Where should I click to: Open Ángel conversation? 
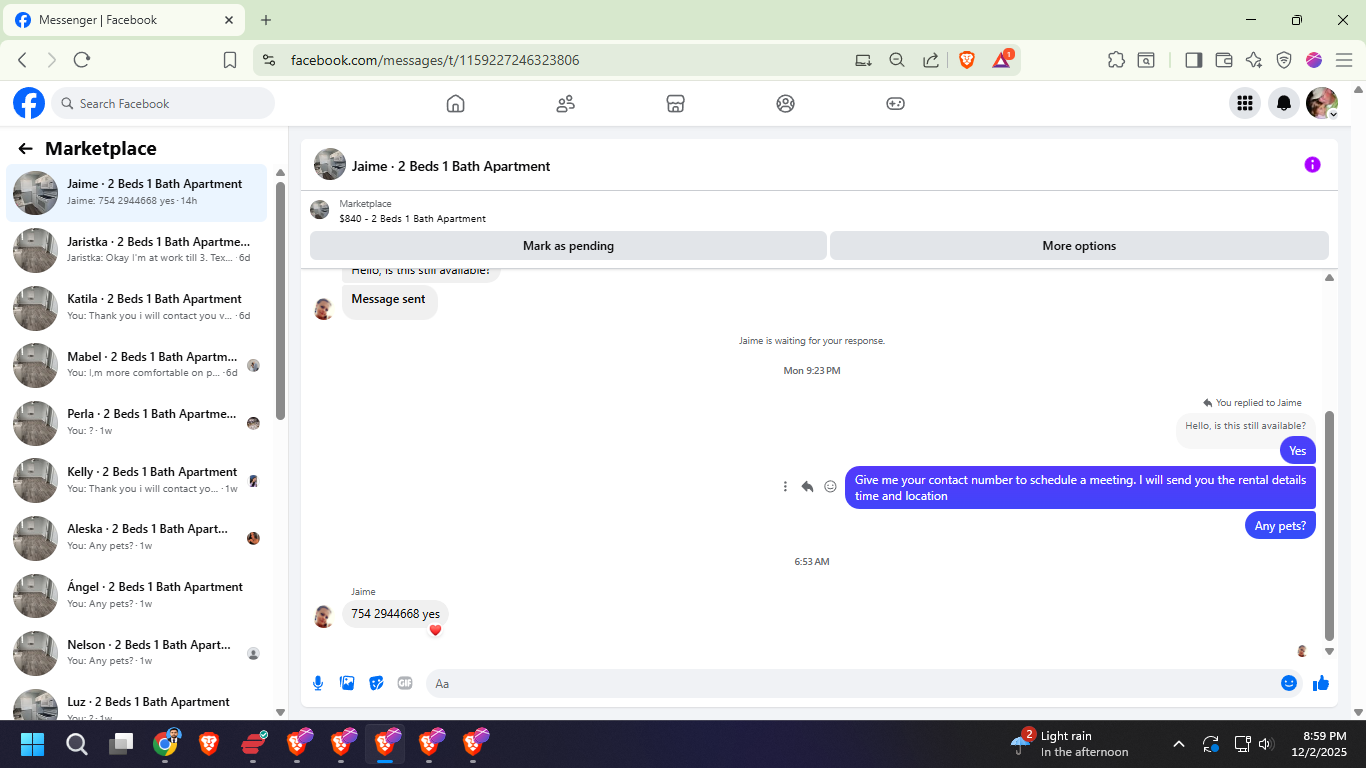click(137, 595)
